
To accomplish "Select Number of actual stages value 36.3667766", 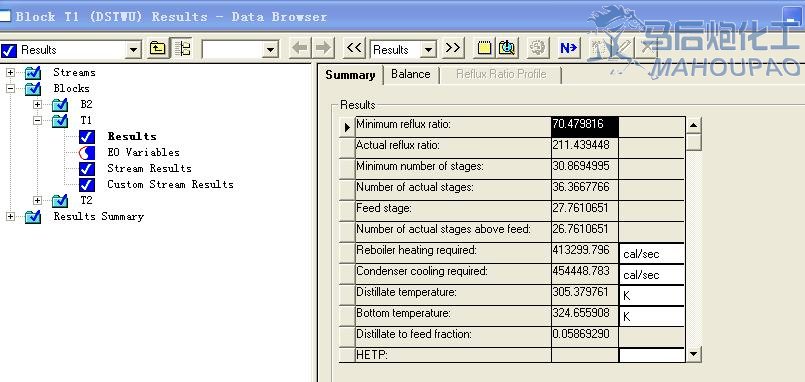I will coord(585,190).
